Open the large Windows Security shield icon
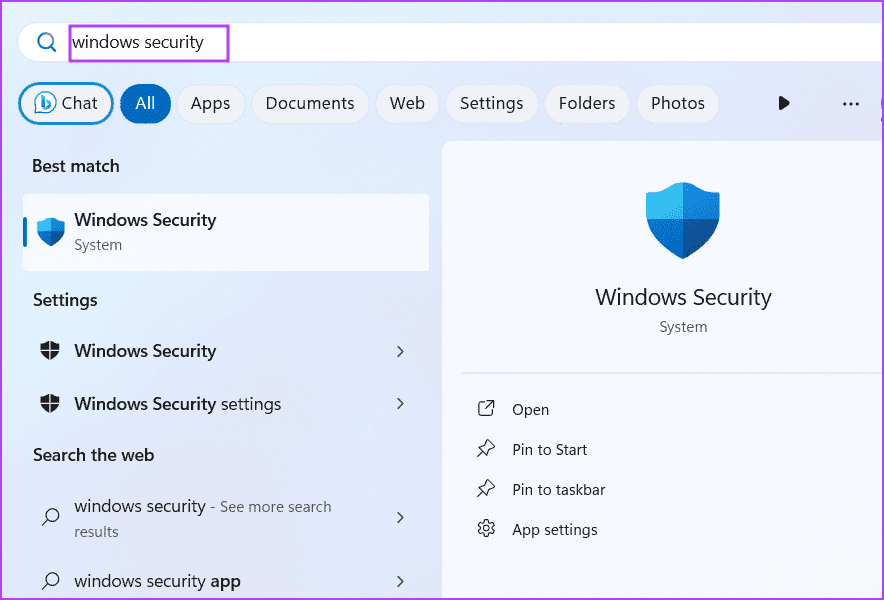This screenshot has height=600, width=884. [683, 220]
